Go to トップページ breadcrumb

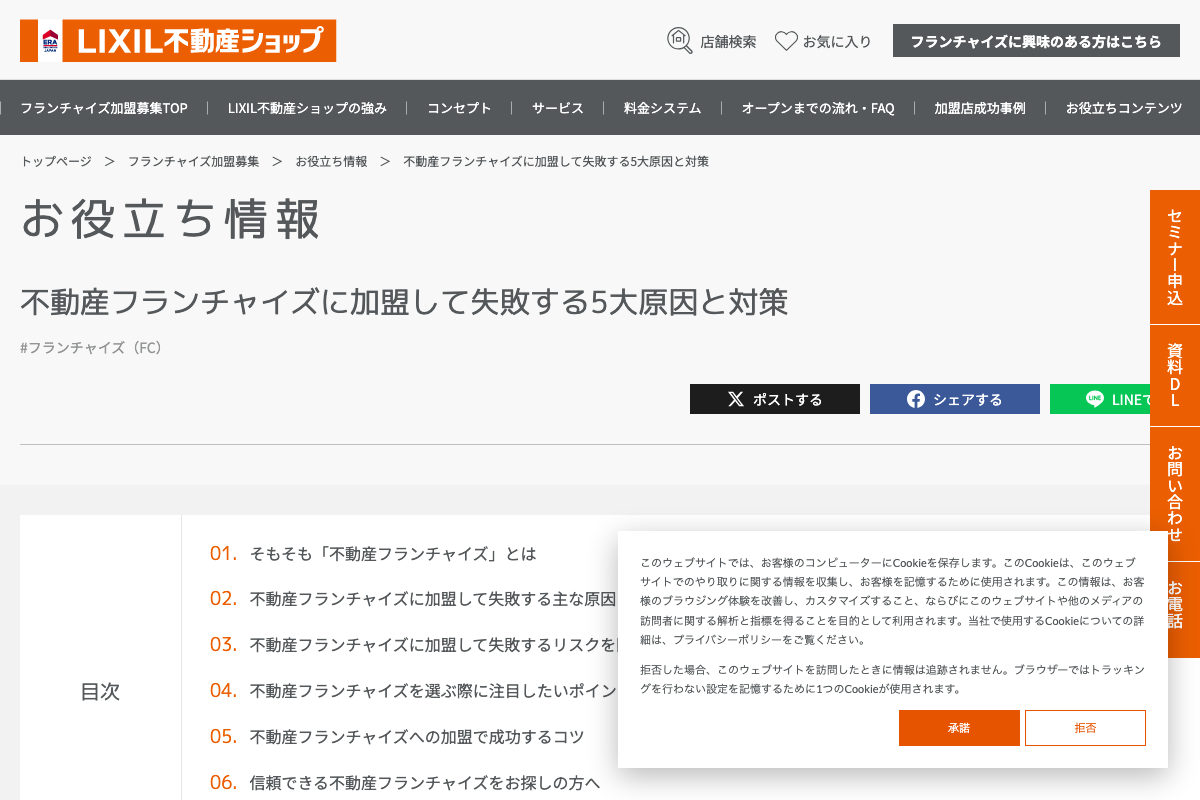pyautogui.click(x=56, y=161)
